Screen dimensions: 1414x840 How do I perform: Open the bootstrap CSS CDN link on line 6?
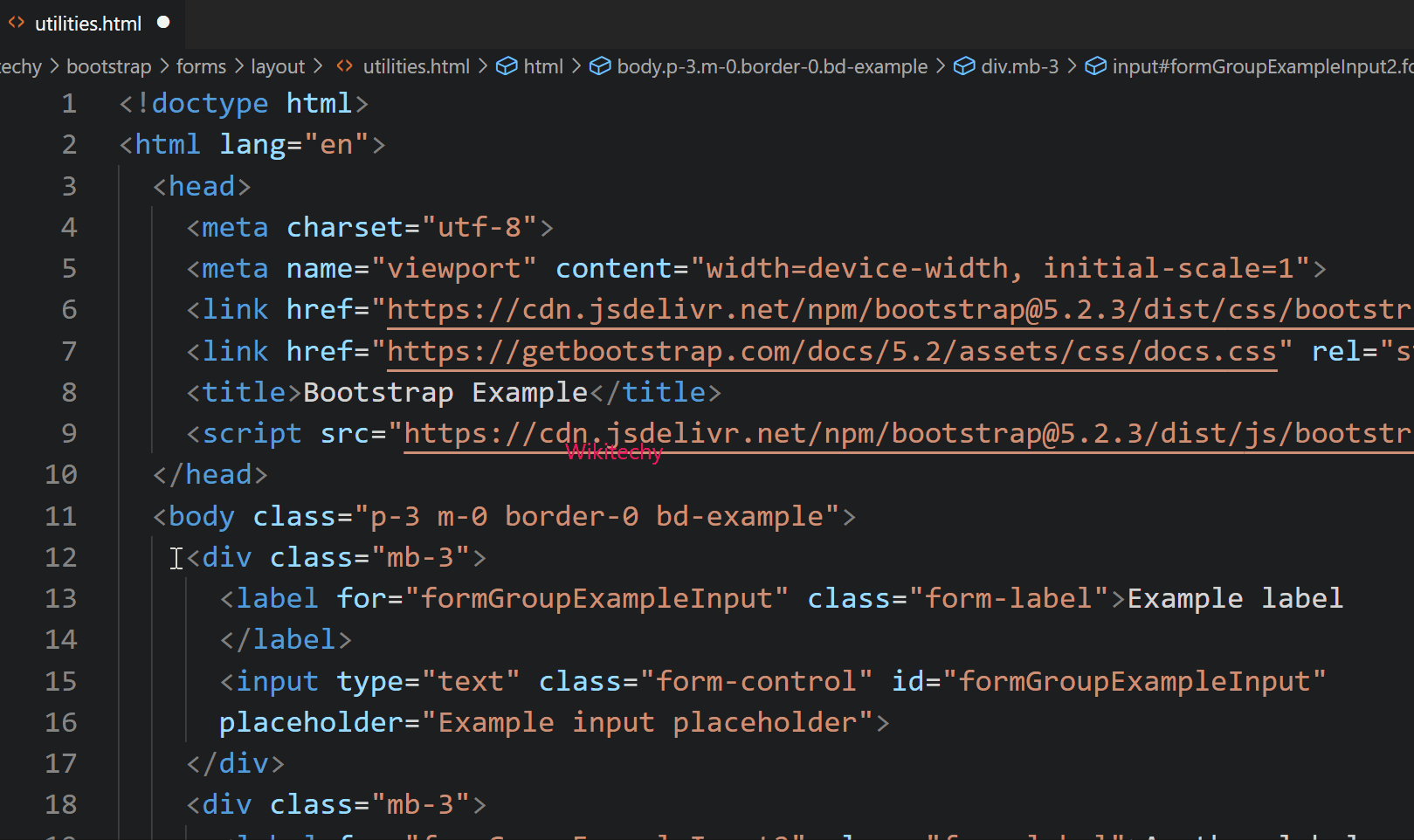873,308
